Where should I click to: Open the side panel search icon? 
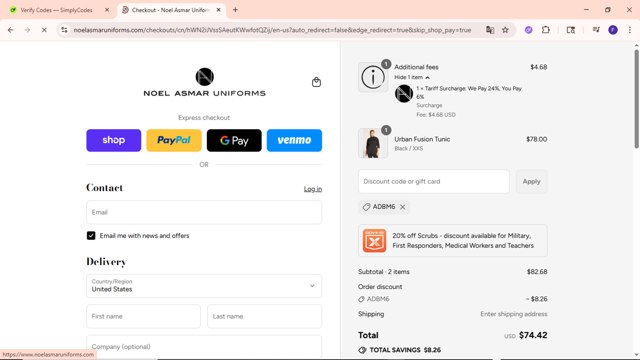point(571,30)
